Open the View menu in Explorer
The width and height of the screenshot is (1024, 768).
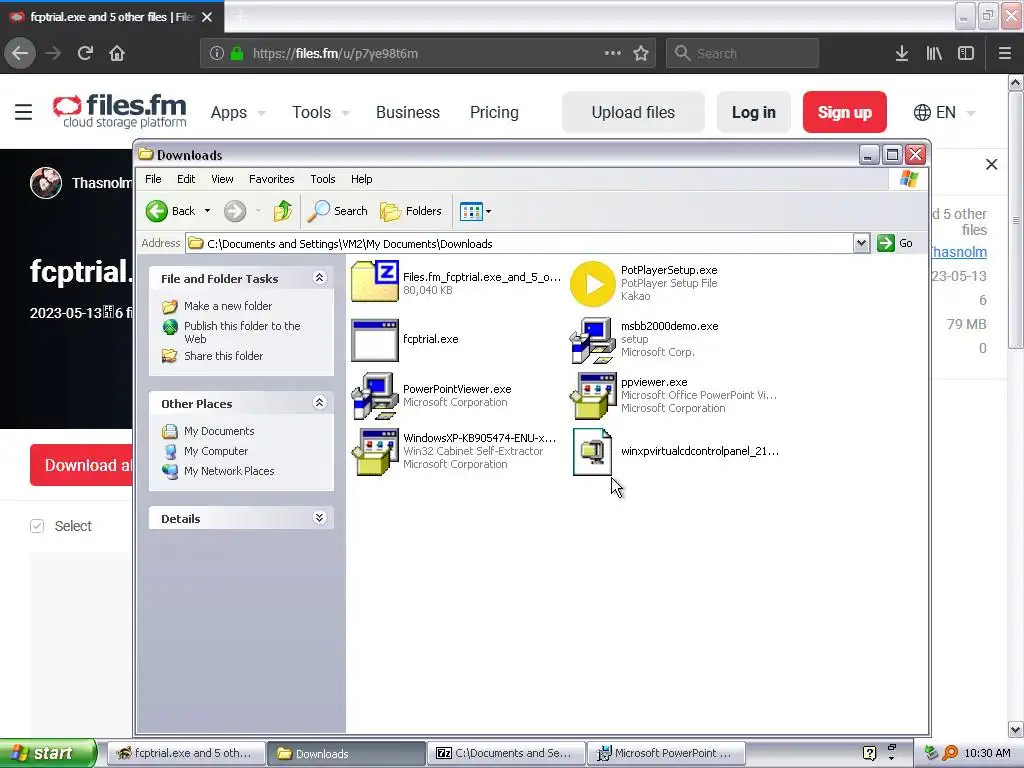pyautogui.click(x=222, y=179)
